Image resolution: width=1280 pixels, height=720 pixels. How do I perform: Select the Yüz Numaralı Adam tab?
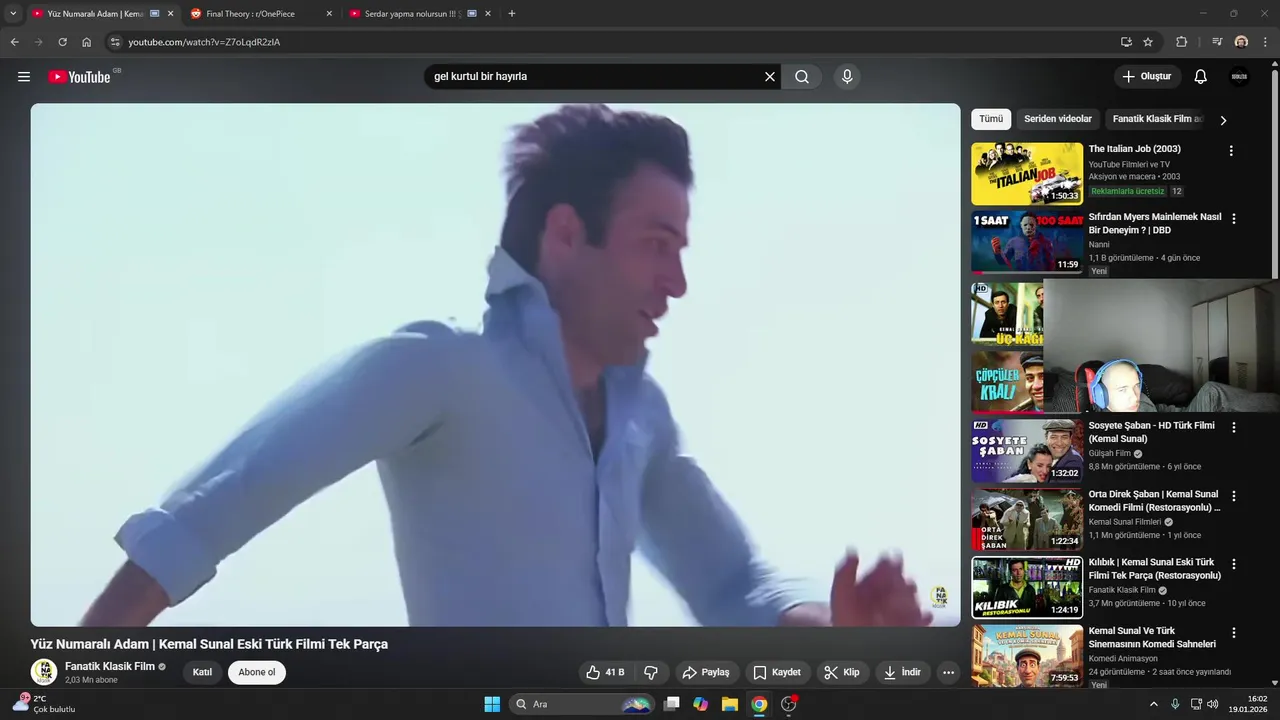coord(95,14)
